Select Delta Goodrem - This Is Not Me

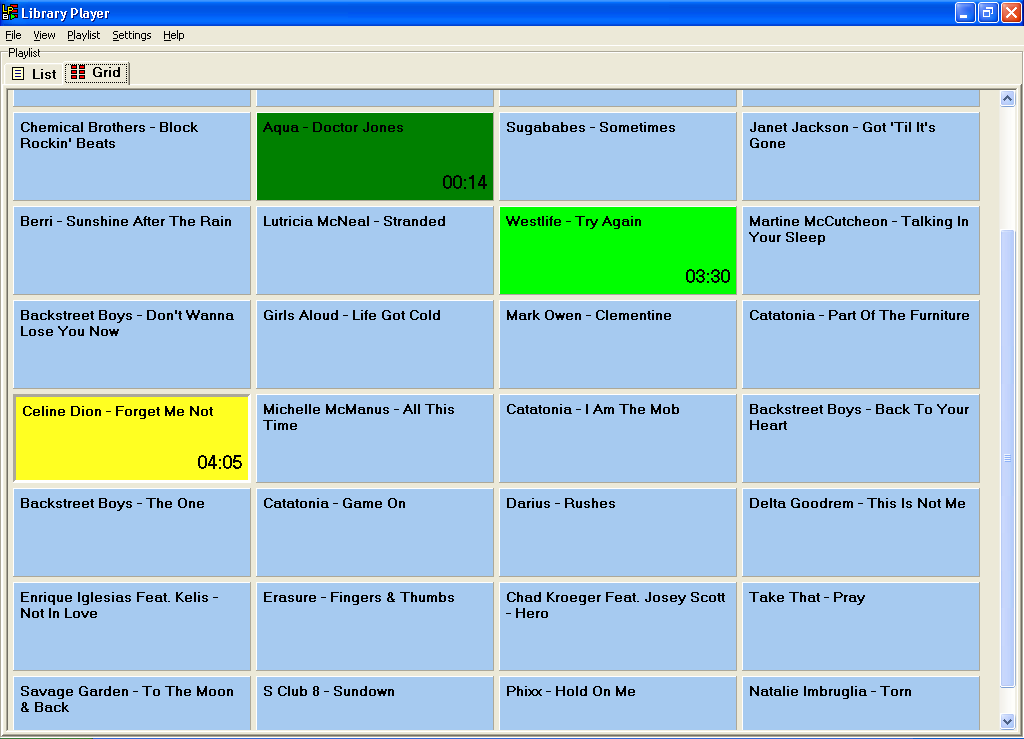click(861, 533)
